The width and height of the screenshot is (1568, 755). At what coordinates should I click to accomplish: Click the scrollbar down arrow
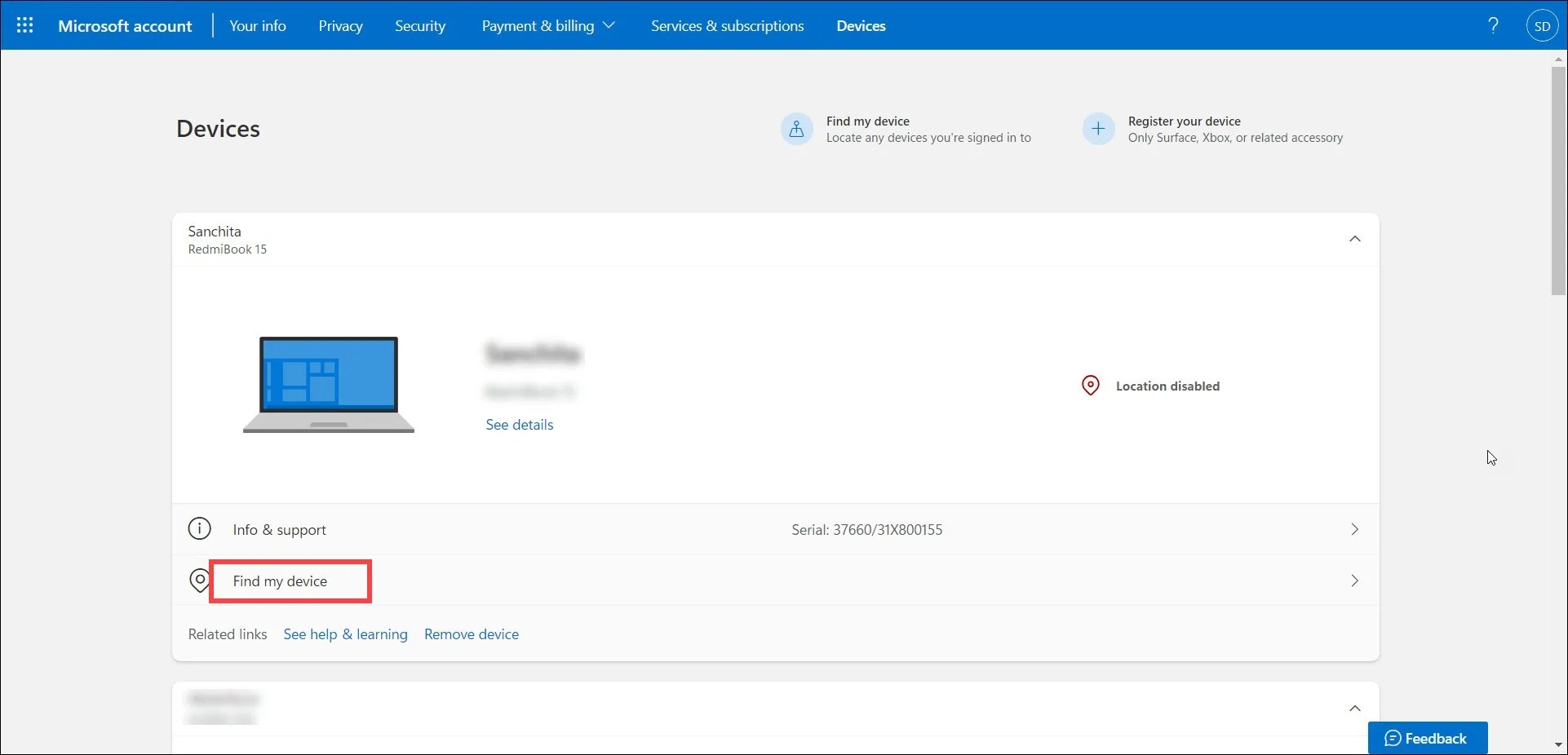coord(1559,745)
